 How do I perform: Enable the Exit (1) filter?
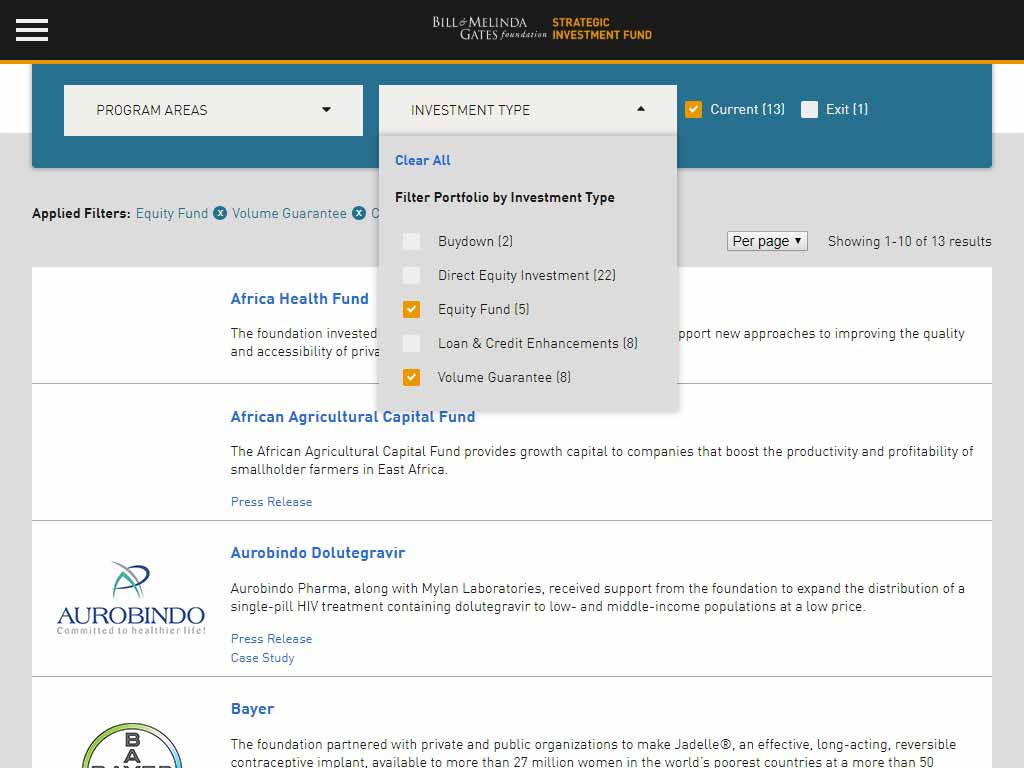click(809, 109)
